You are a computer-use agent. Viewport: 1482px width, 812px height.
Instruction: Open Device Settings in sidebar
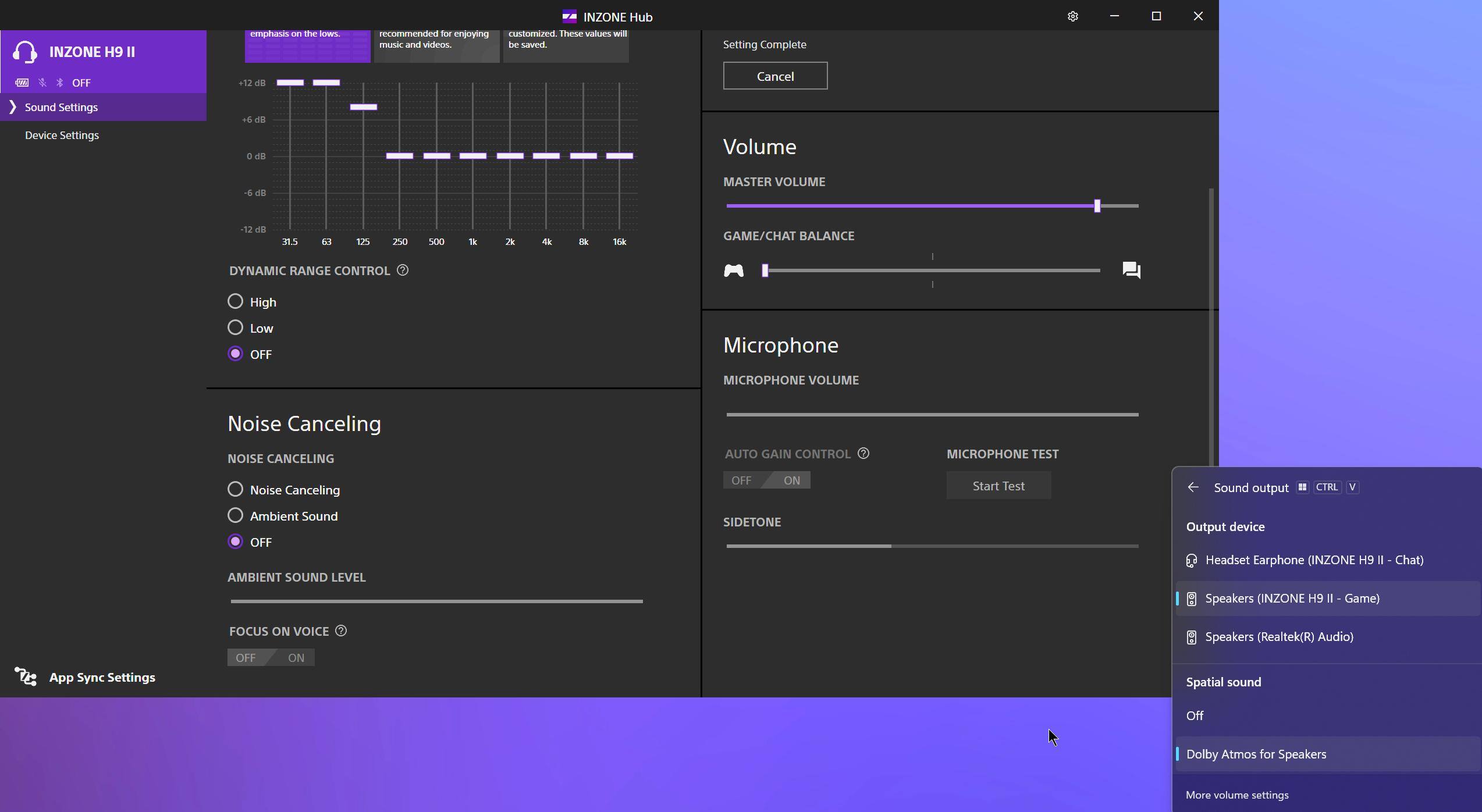pos(62,135)
